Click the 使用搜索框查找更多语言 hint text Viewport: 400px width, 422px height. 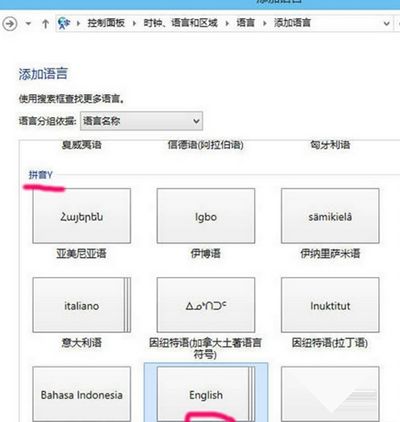point(71,99)
